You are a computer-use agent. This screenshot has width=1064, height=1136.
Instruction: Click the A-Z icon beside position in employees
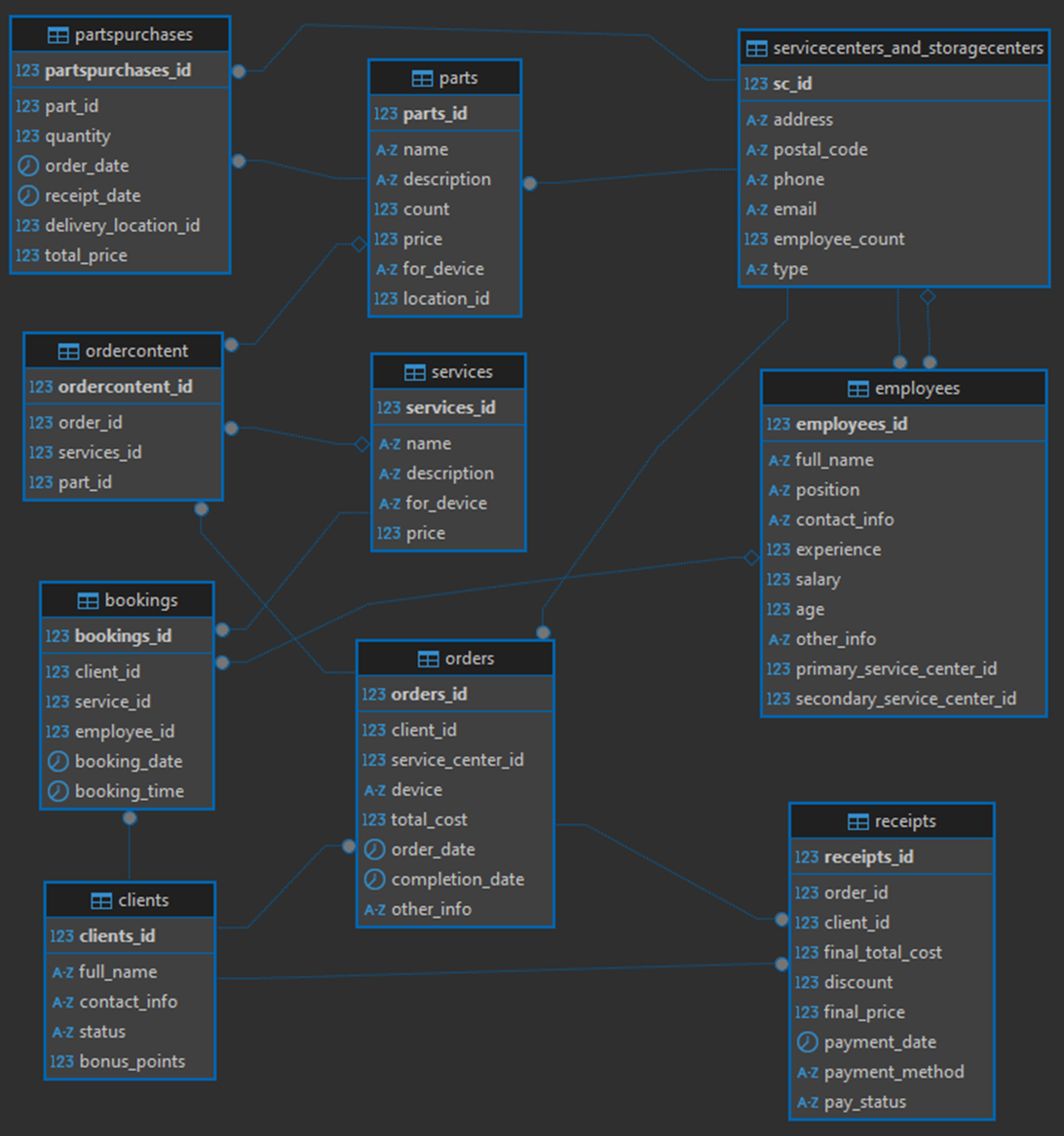(x=779, y=490)
